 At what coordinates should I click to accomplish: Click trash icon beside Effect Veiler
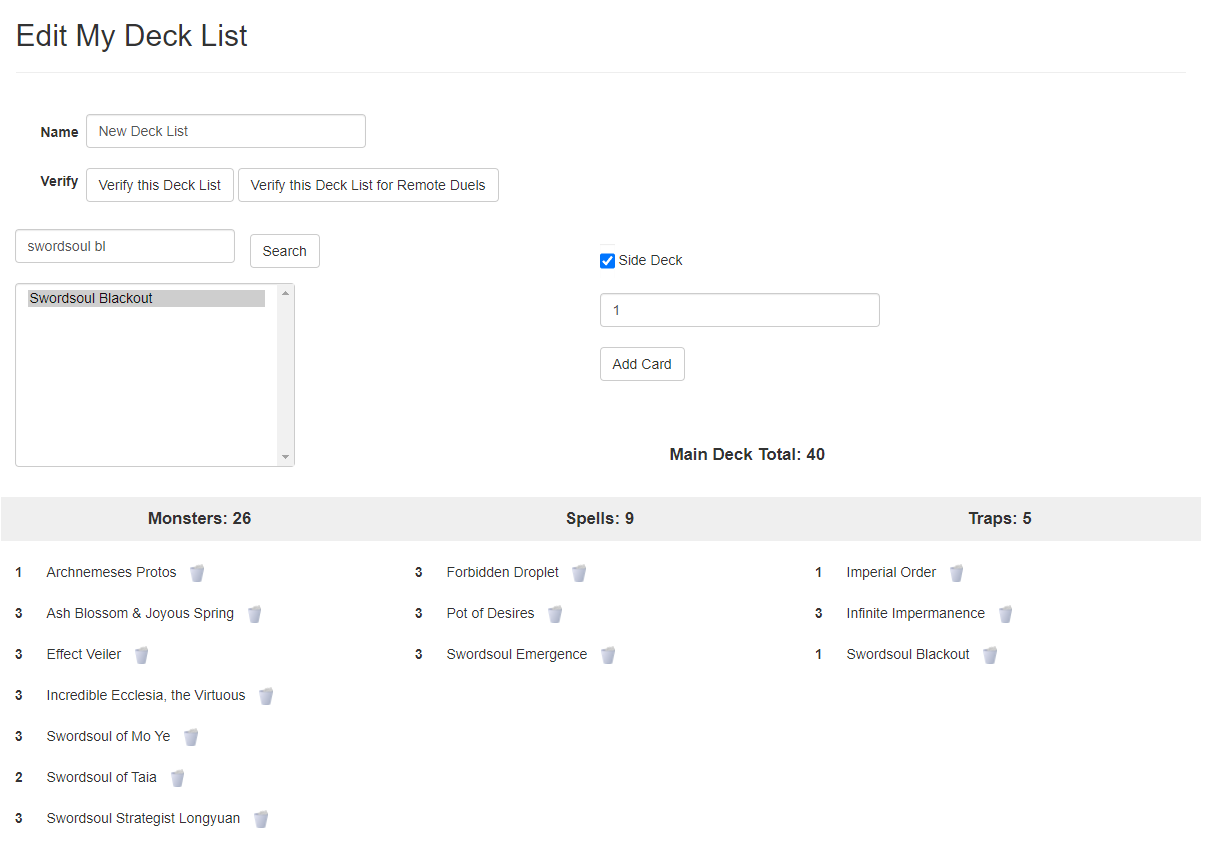142,655
